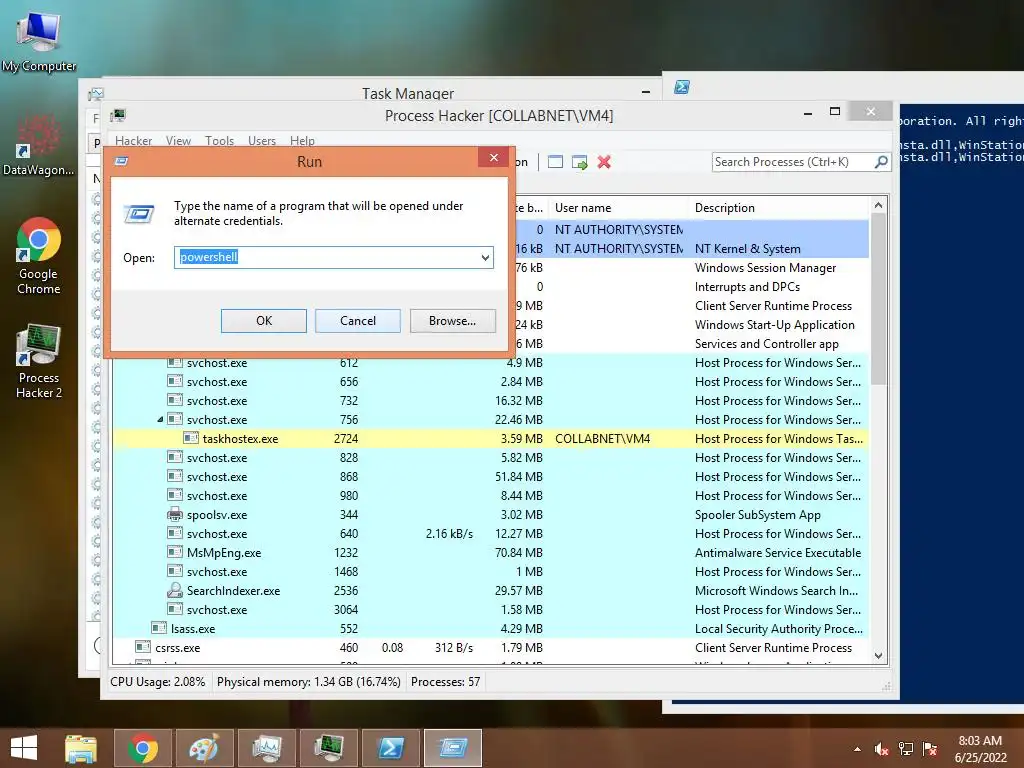Maximize the Process Hacker window

835,112
